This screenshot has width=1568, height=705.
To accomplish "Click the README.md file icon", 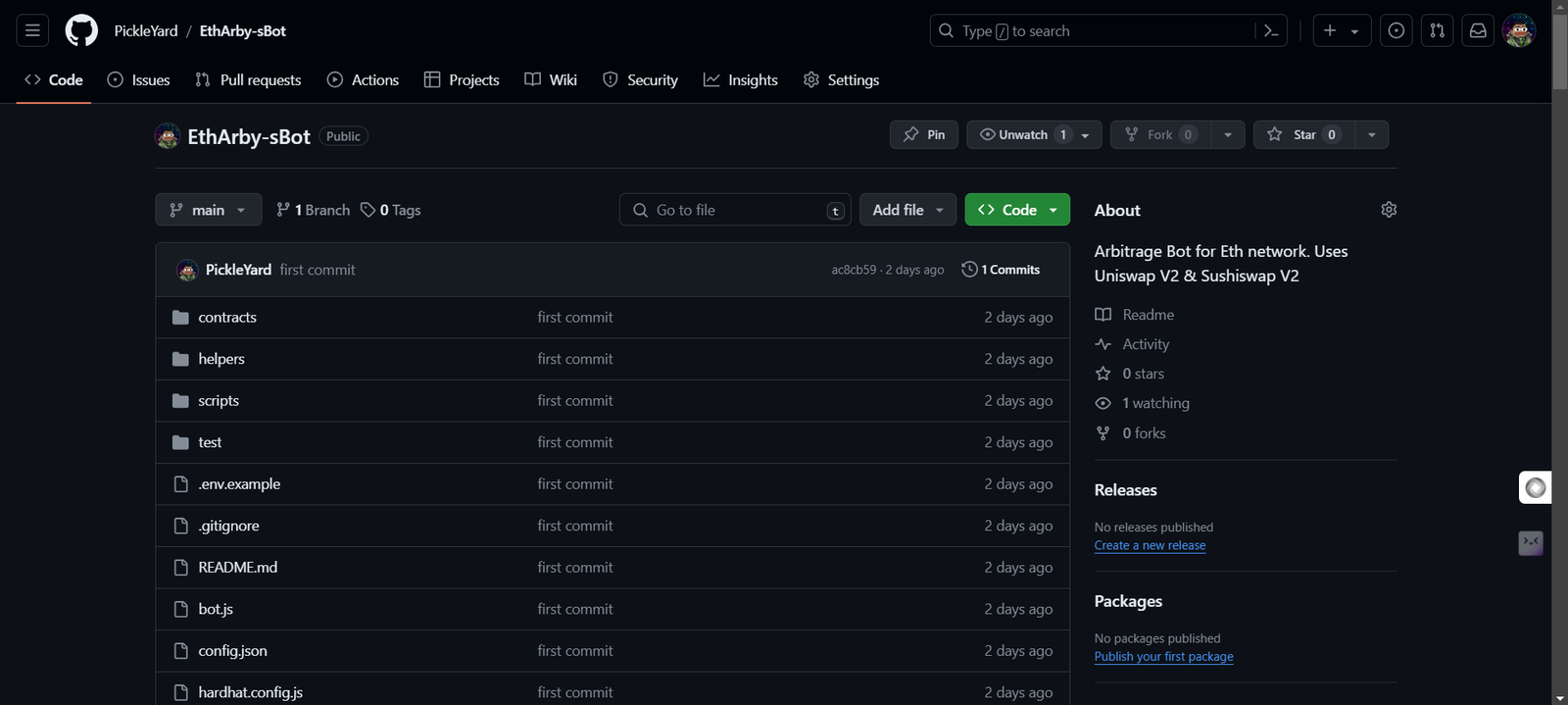I will tap(180, 568).
